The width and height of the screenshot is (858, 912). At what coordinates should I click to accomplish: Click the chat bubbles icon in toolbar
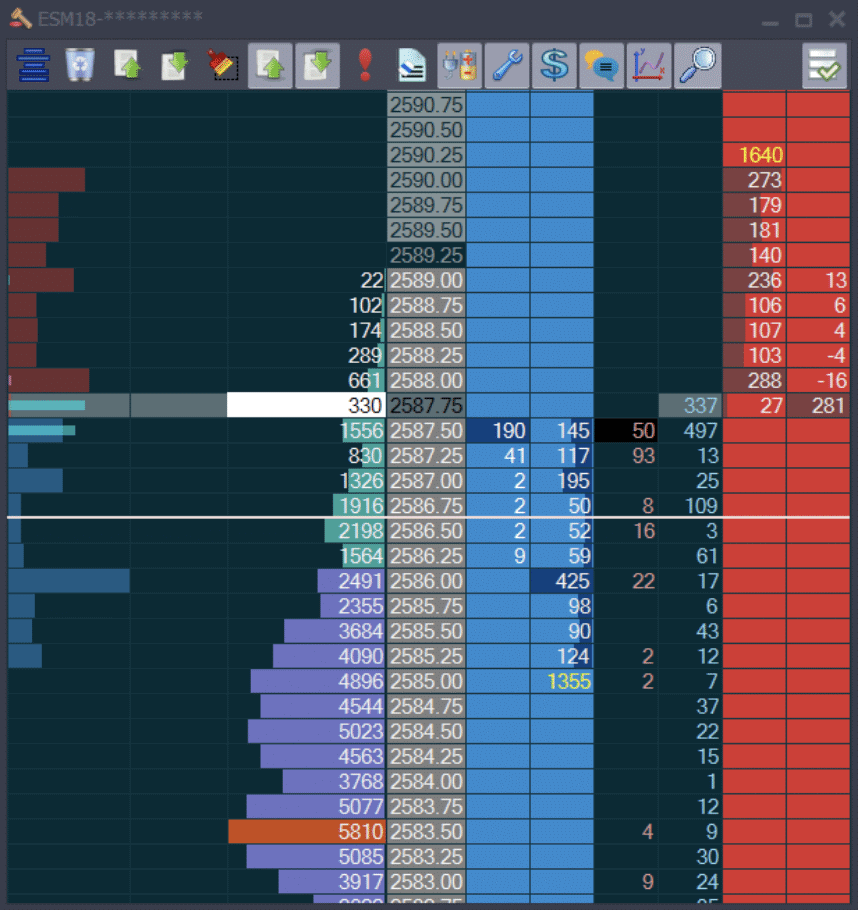pos(601,66)
